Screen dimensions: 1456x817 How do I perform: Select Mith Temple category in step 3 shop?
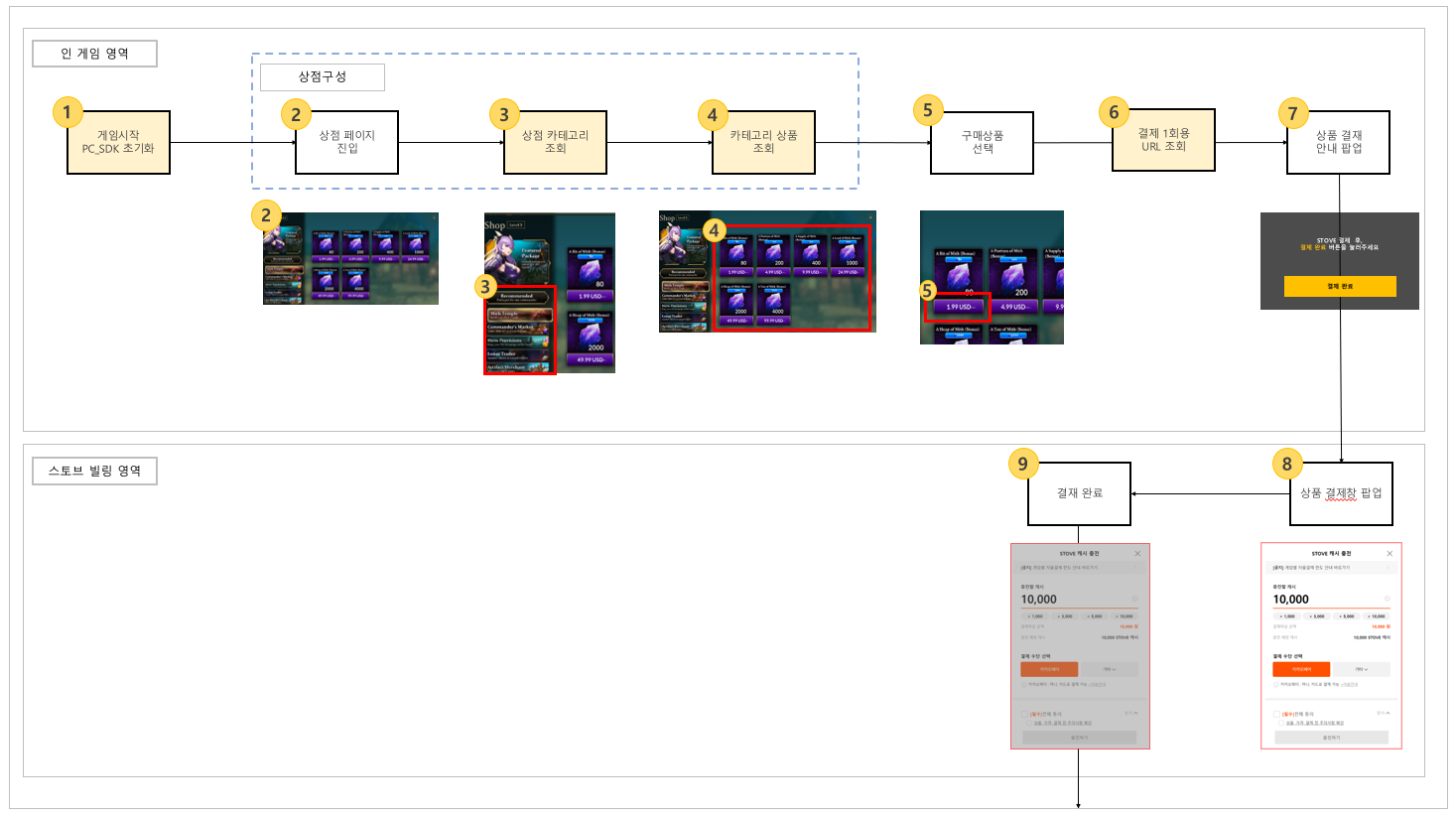coord(519,315)
